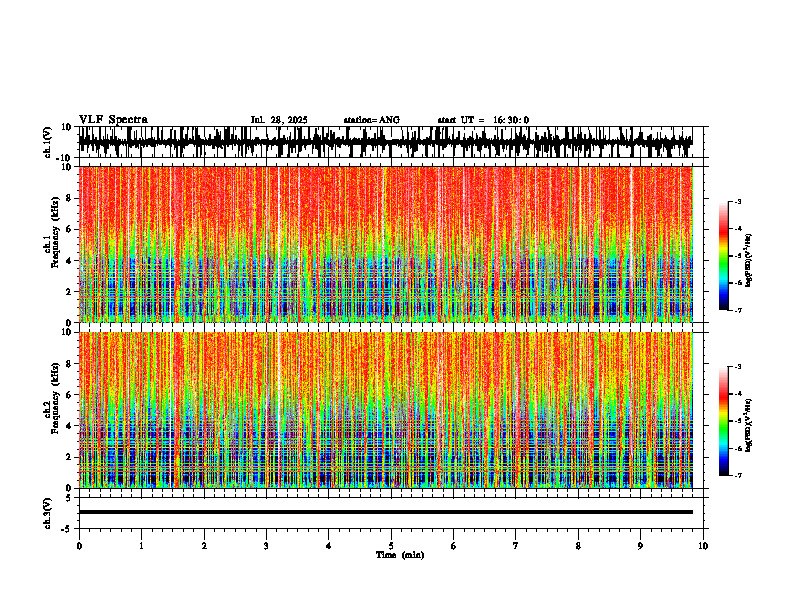Click the time-axis tick label "7"

[516, 546]
